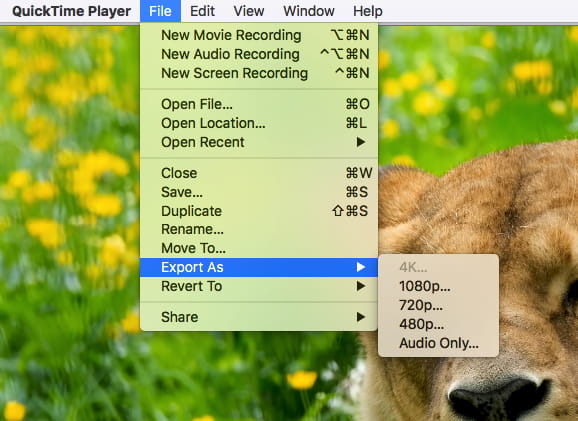Expand the Revert To submenu
This screenshot has width=578, height=421.
pyautogui.click(x=259, y=286)
